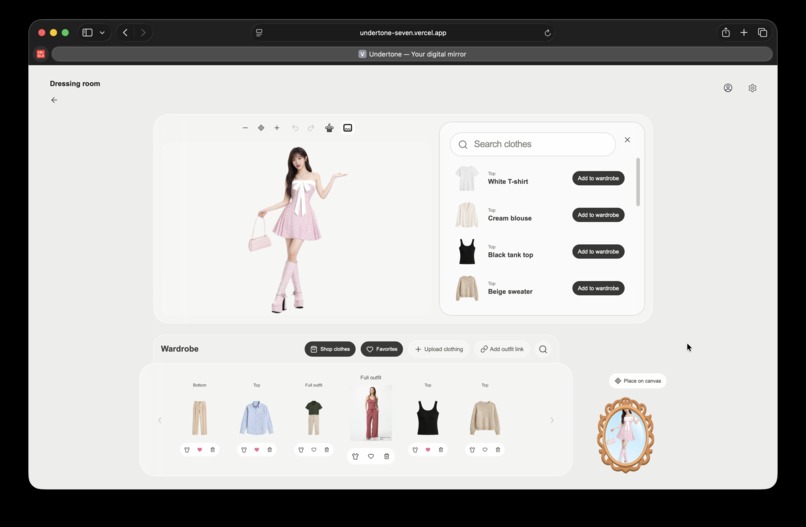Delete the red jumpsuit full outfit
Viewport: 806px width, 527px height.
tap(387, 457)
